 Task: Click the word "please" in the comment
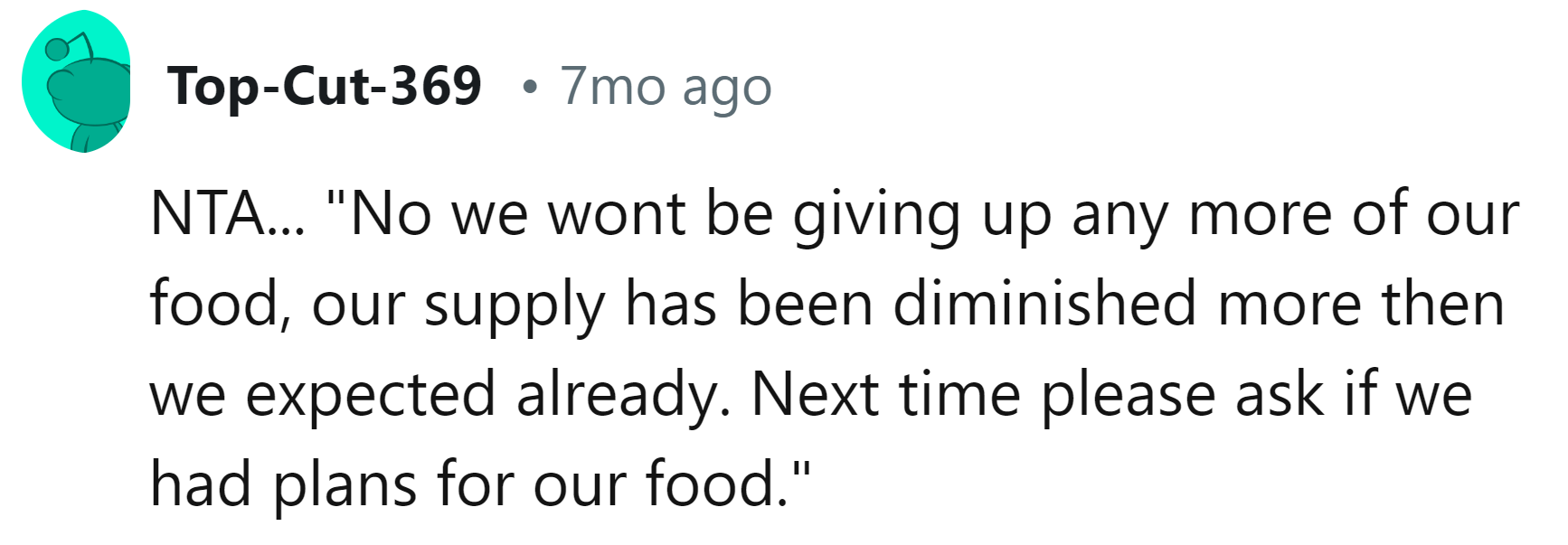pyautogui.click(x=1129, y=396)
